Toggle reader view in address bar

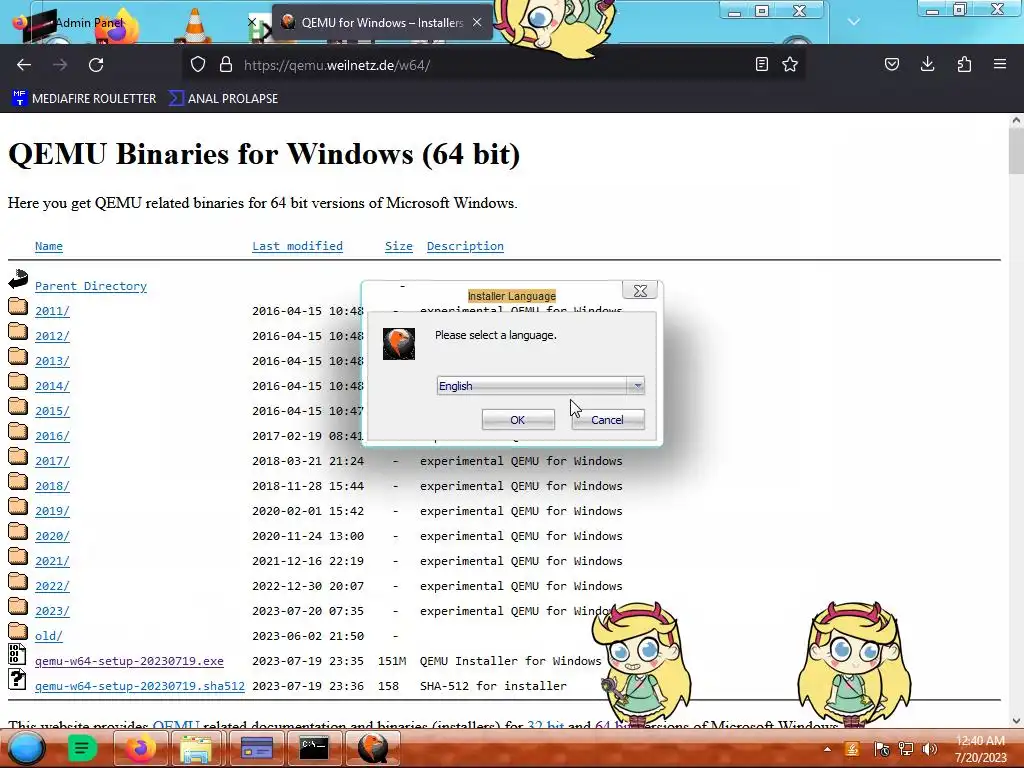(761, 64)
